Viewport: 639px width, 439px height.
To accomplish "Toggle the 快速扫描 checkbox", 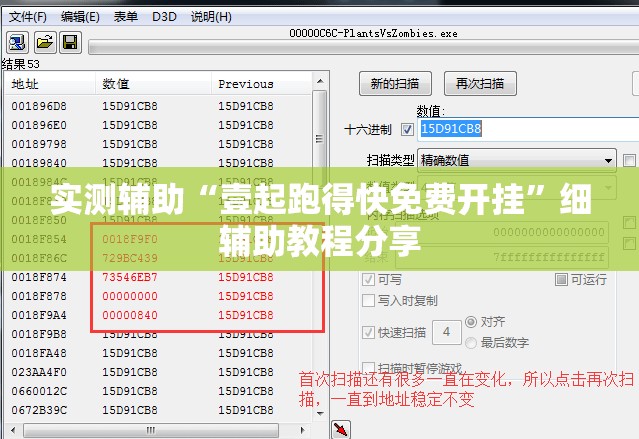I will pyautogui.click(x=368, y=332).
